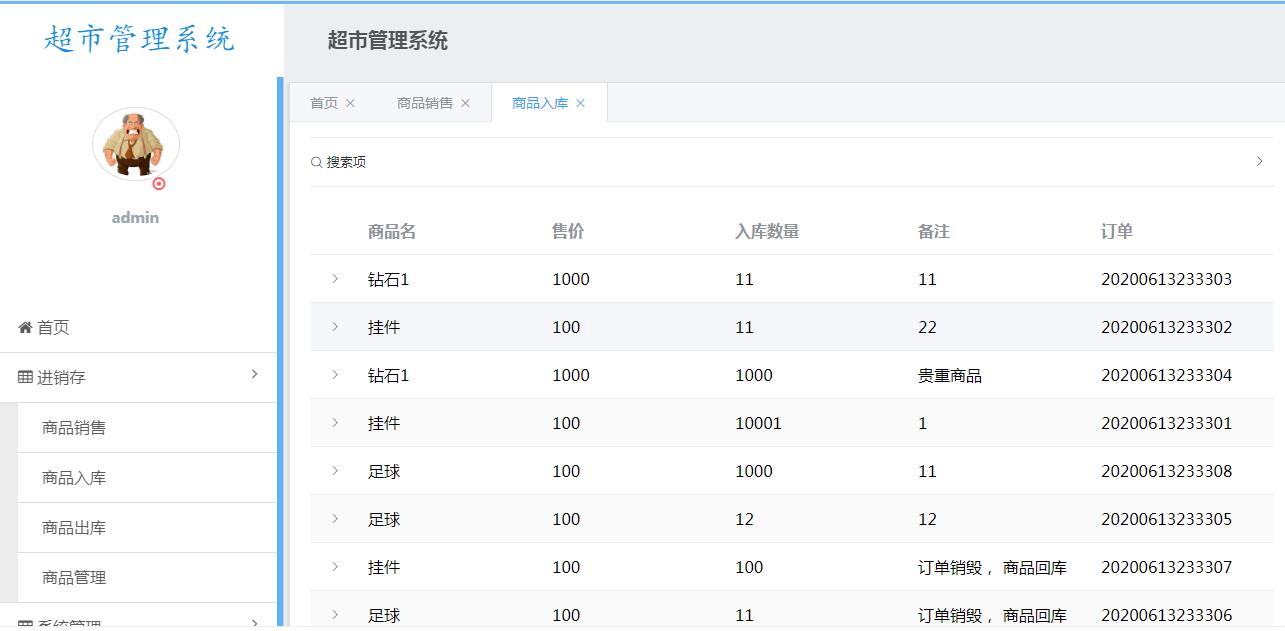1285x631 pixels.
Task: Click the home icon beside 首页 in sidebar
Action: (x=25, y=327)
